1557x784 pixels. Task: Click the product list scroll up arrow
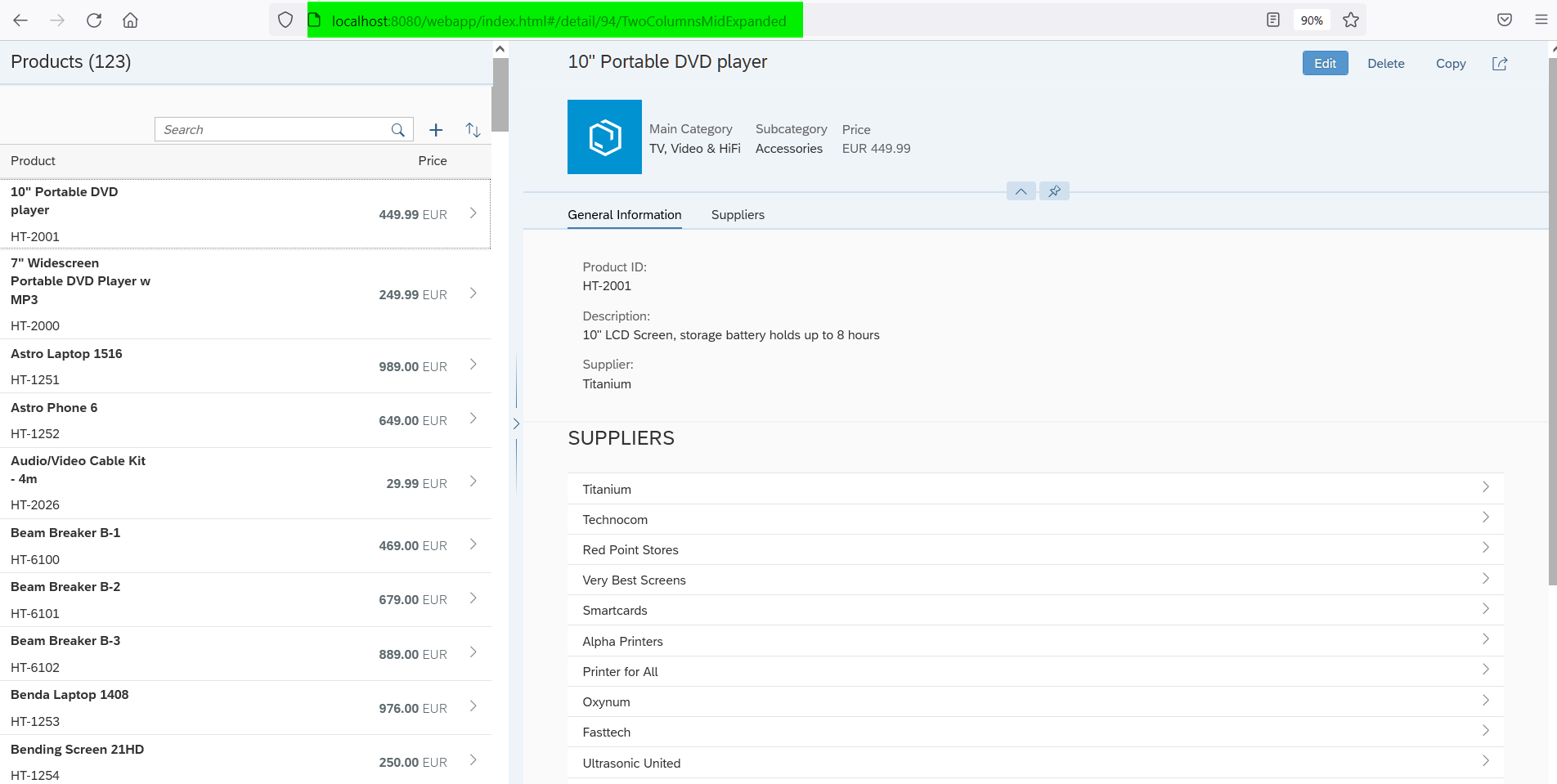500,49
